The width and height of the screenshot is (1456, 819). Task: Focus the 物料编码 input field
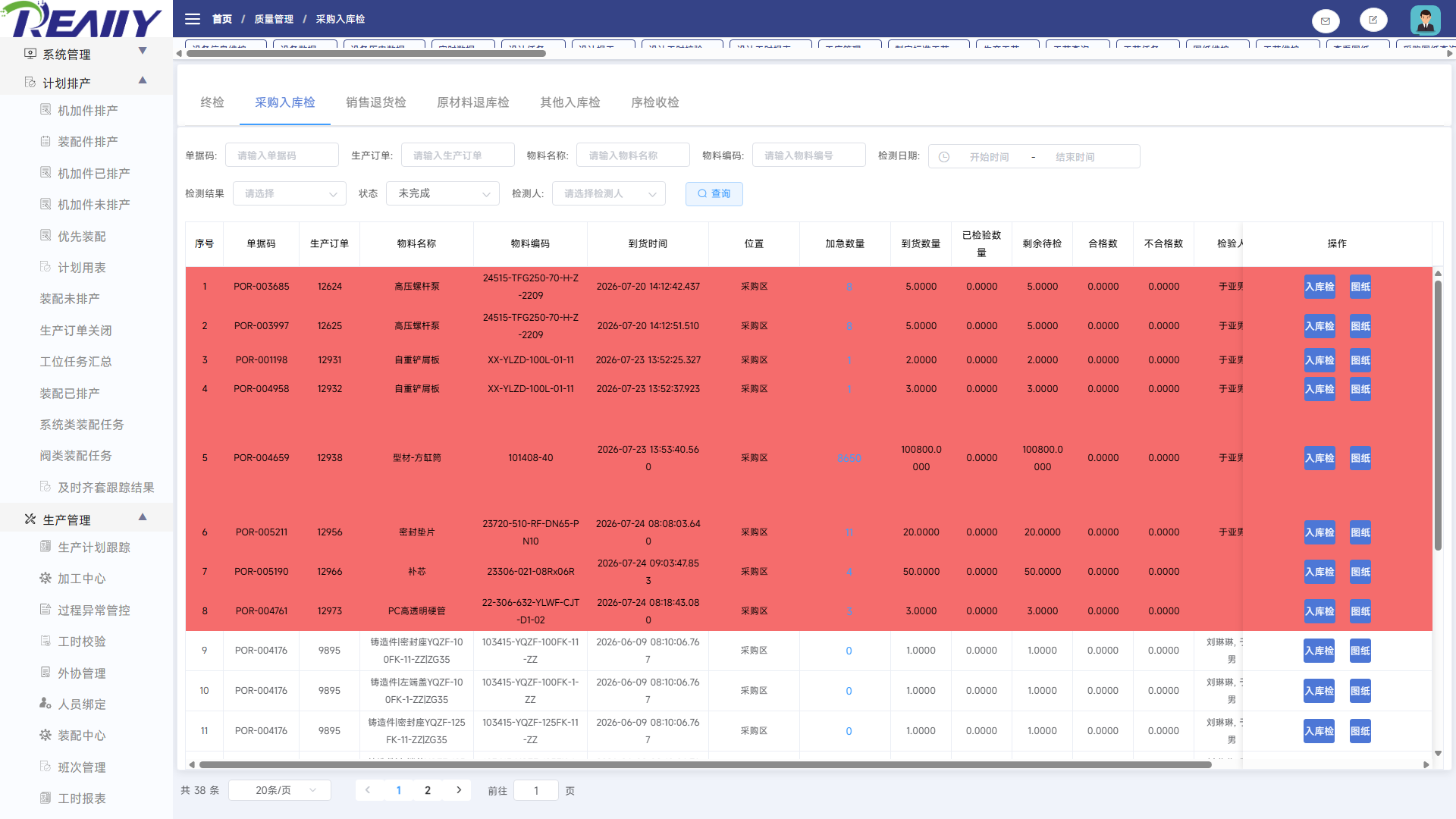[x=809, y=155]
